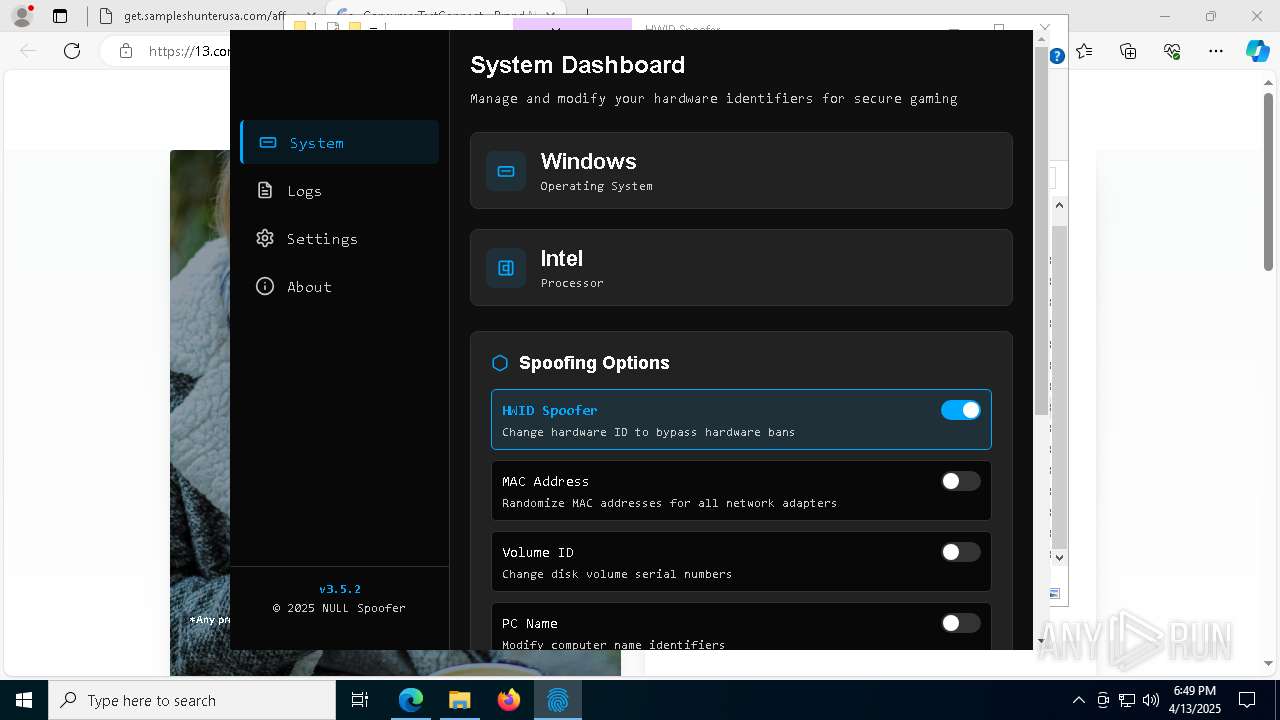Click the Settings gear icon in the sidebar
Screen dimensions: 1280x720
click(x=265, y=238)
